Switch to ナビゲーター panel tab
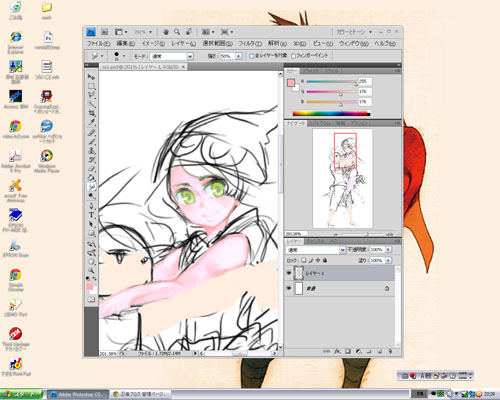The width and height of the screenshot is (500, 400). (295, 123)
